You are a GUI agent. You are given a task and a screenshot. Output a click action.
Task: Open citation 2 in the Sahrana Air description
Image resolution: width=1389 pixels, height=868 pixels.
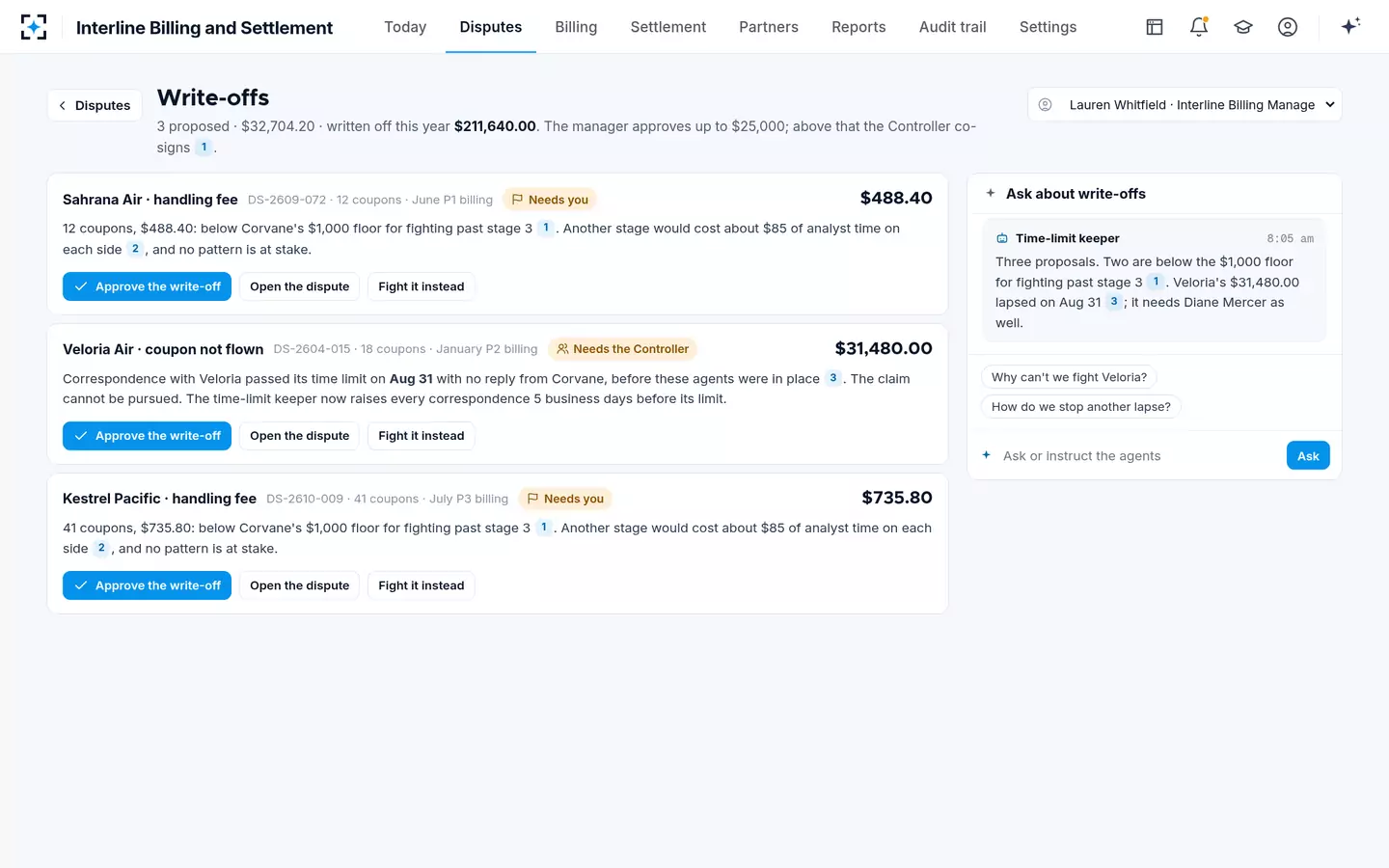pyautogui.click(x=135, y=249)
